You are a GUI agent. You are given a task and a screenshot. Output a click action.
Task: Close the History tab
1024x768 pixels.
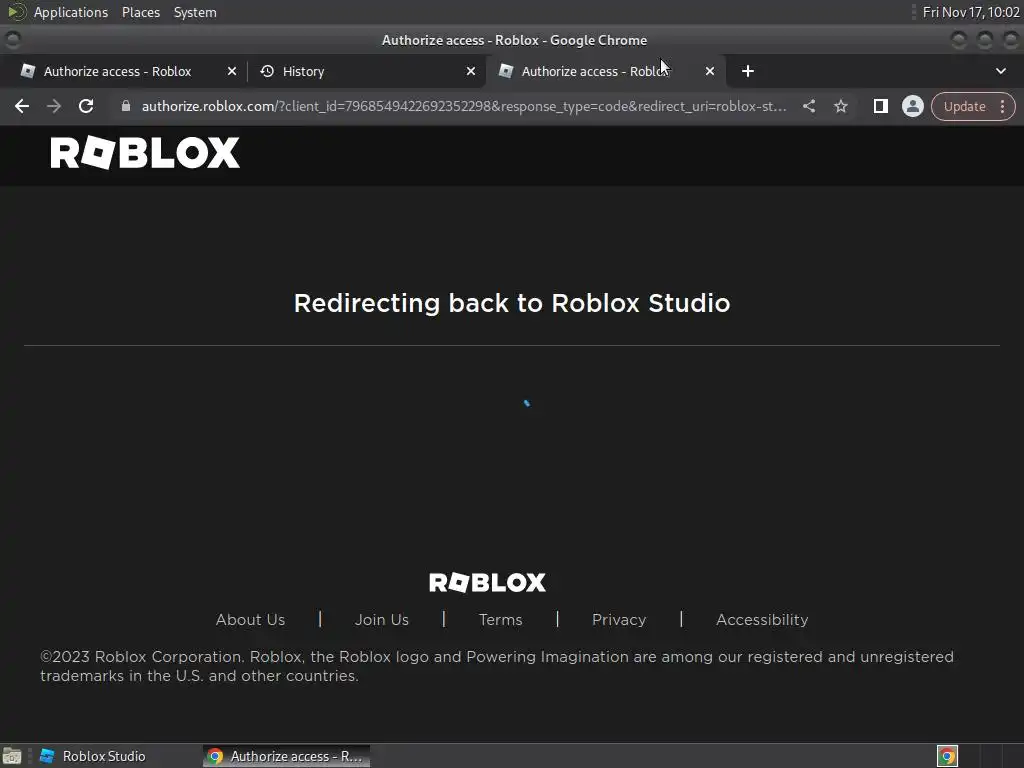coord(470,71)
